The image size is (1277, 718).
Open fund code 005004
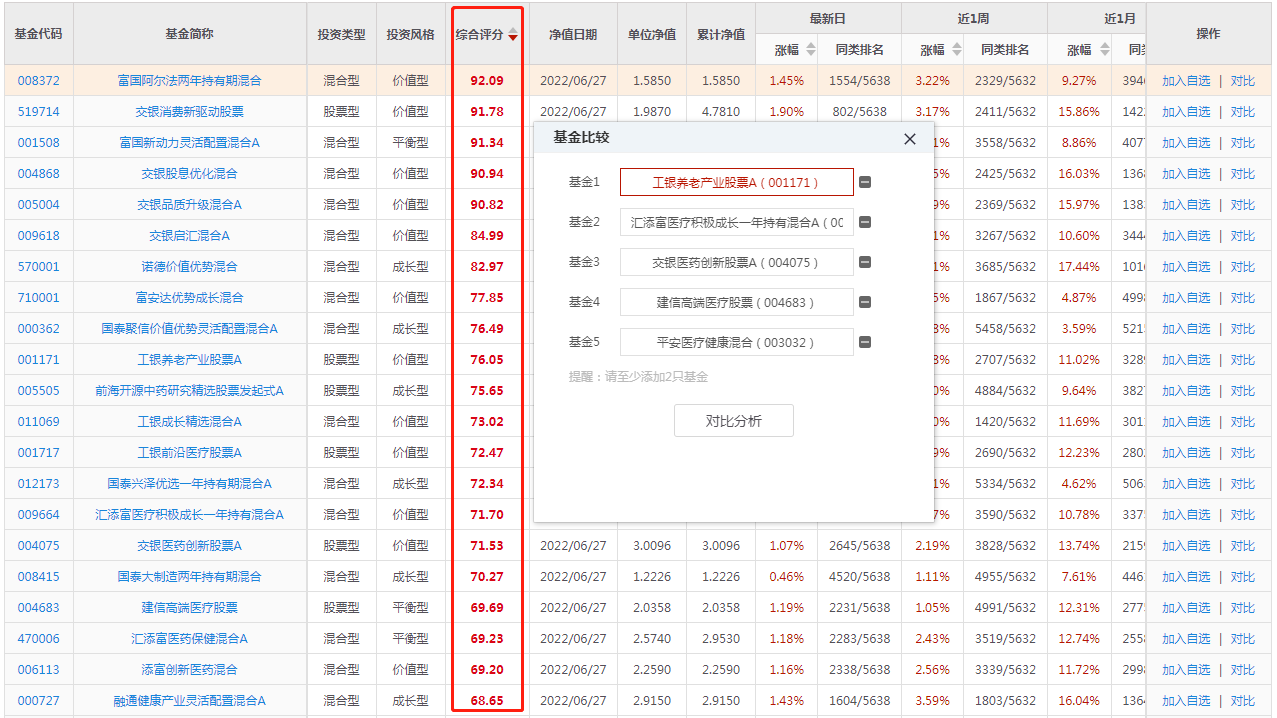38,205
